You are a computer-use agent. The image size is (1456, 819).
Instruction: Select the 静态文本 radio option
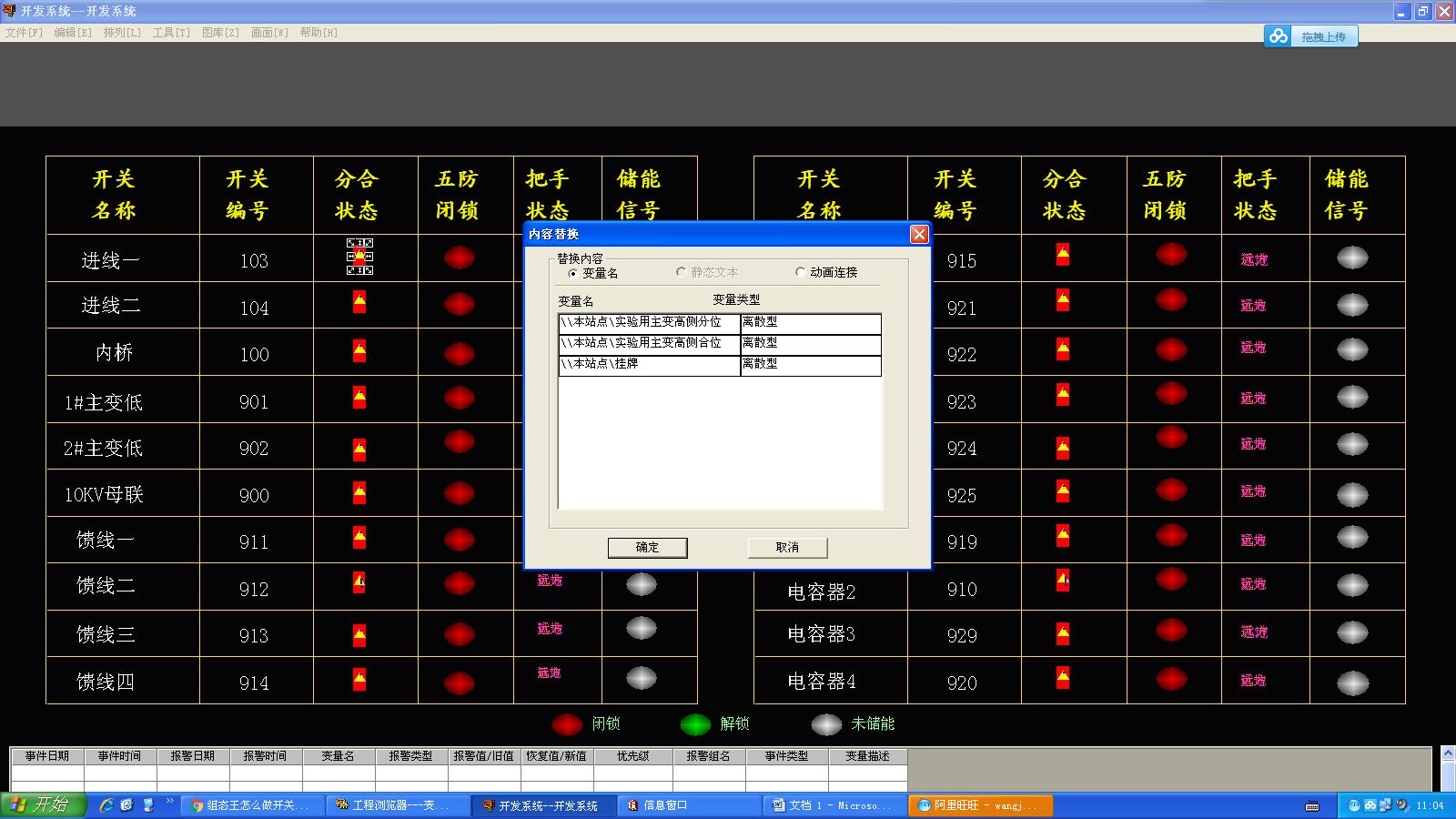pos(681,272)
